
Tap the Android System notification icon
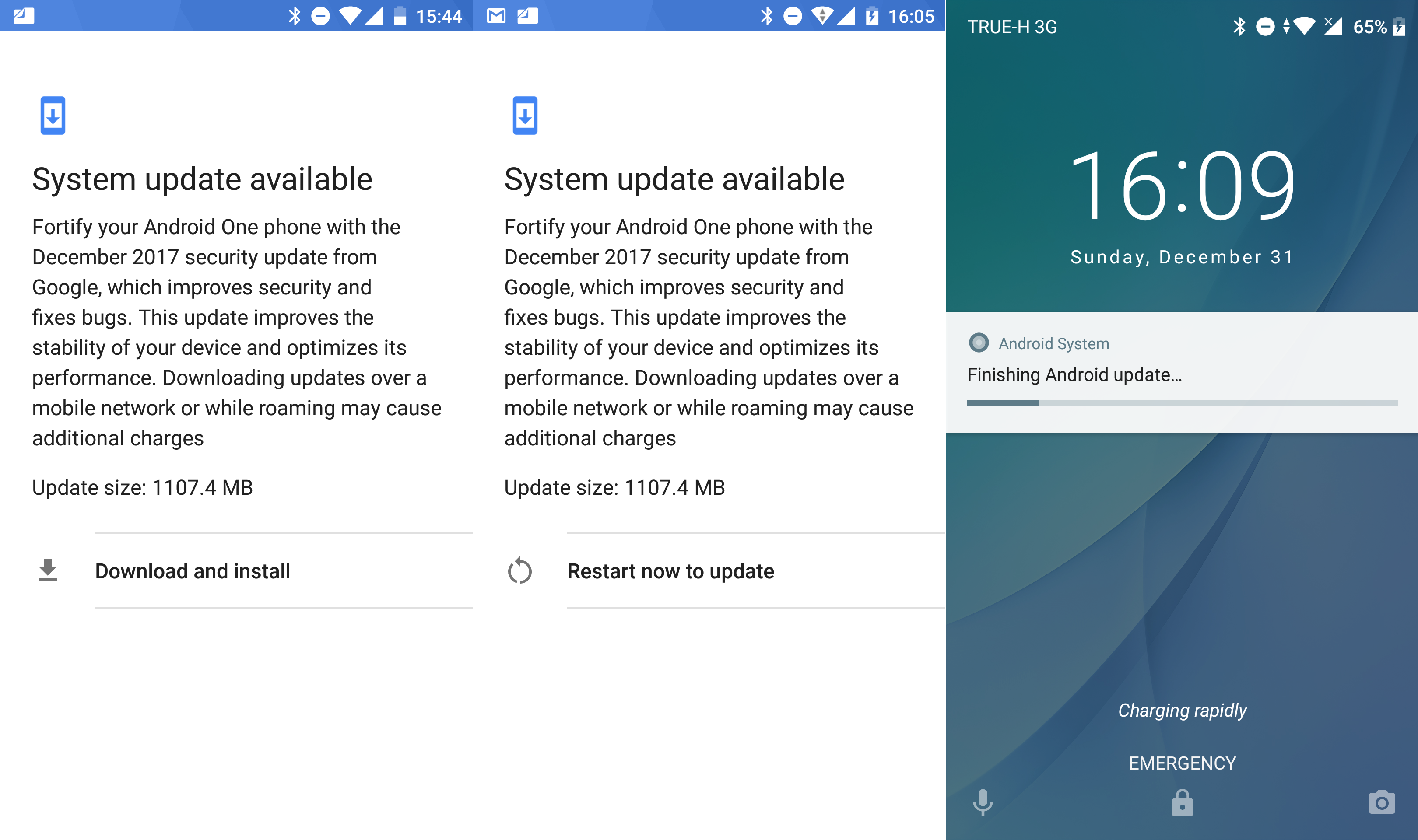click(x=979, y=343)
